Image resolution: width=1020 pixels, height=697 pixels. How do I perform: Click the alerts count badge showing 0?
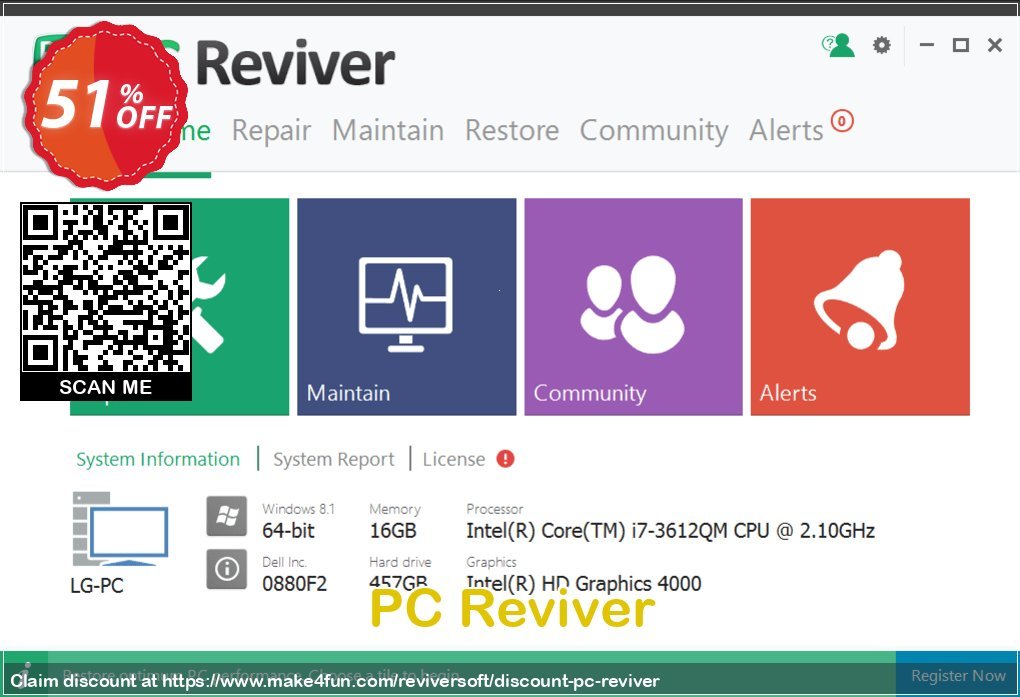pos(842,121)
